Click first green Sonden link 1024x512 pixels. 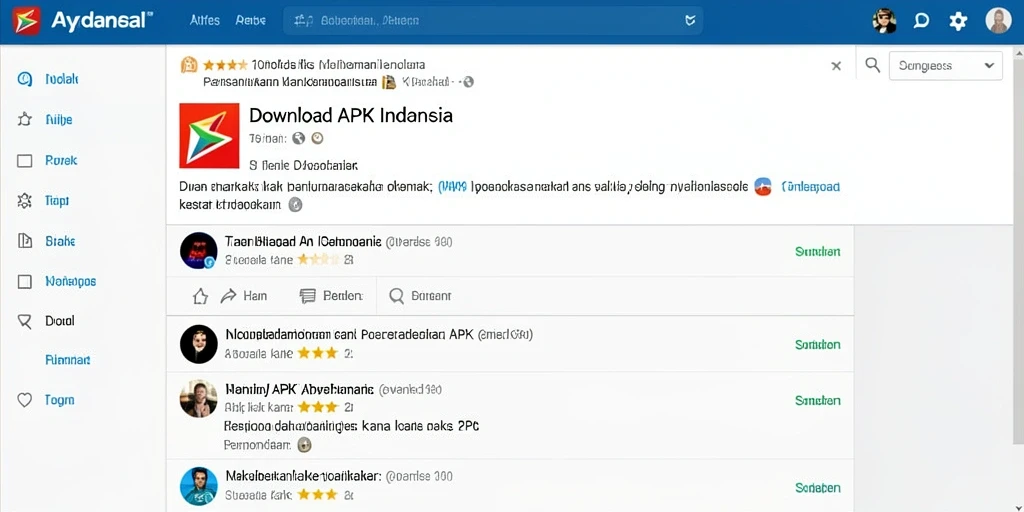[x=818, y=251]
